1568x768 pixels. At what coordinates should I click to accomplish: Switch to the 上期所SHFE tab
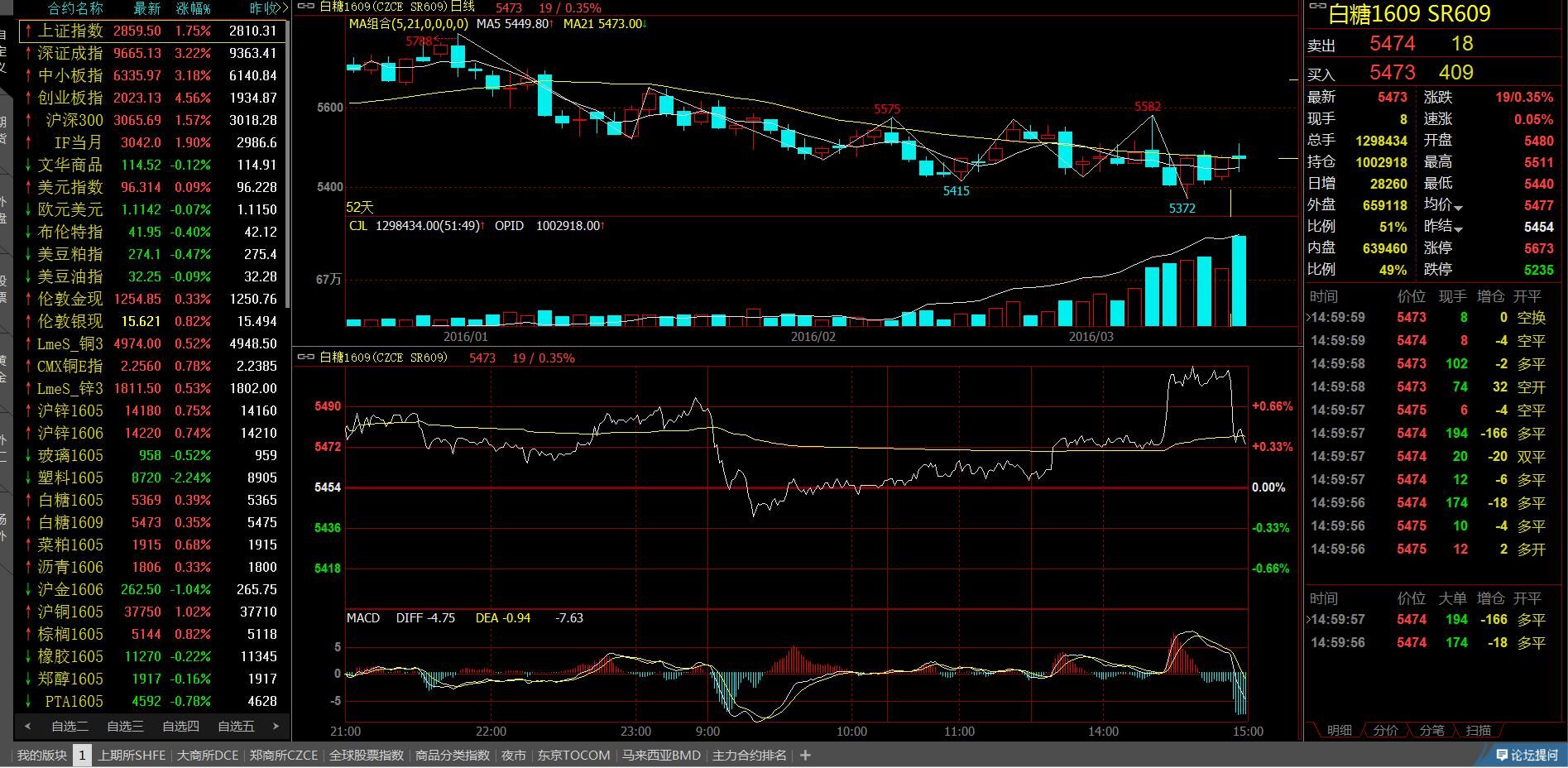(x=132, y=755)
